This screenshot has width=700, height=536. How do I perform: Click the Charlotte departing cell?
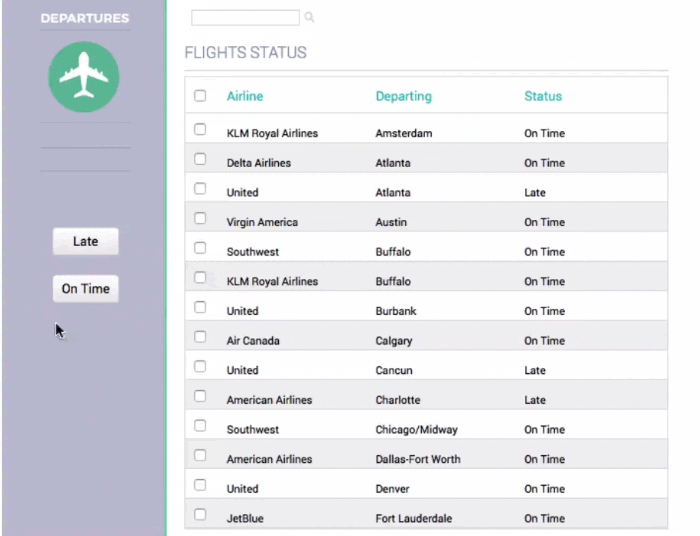(398, 400)
